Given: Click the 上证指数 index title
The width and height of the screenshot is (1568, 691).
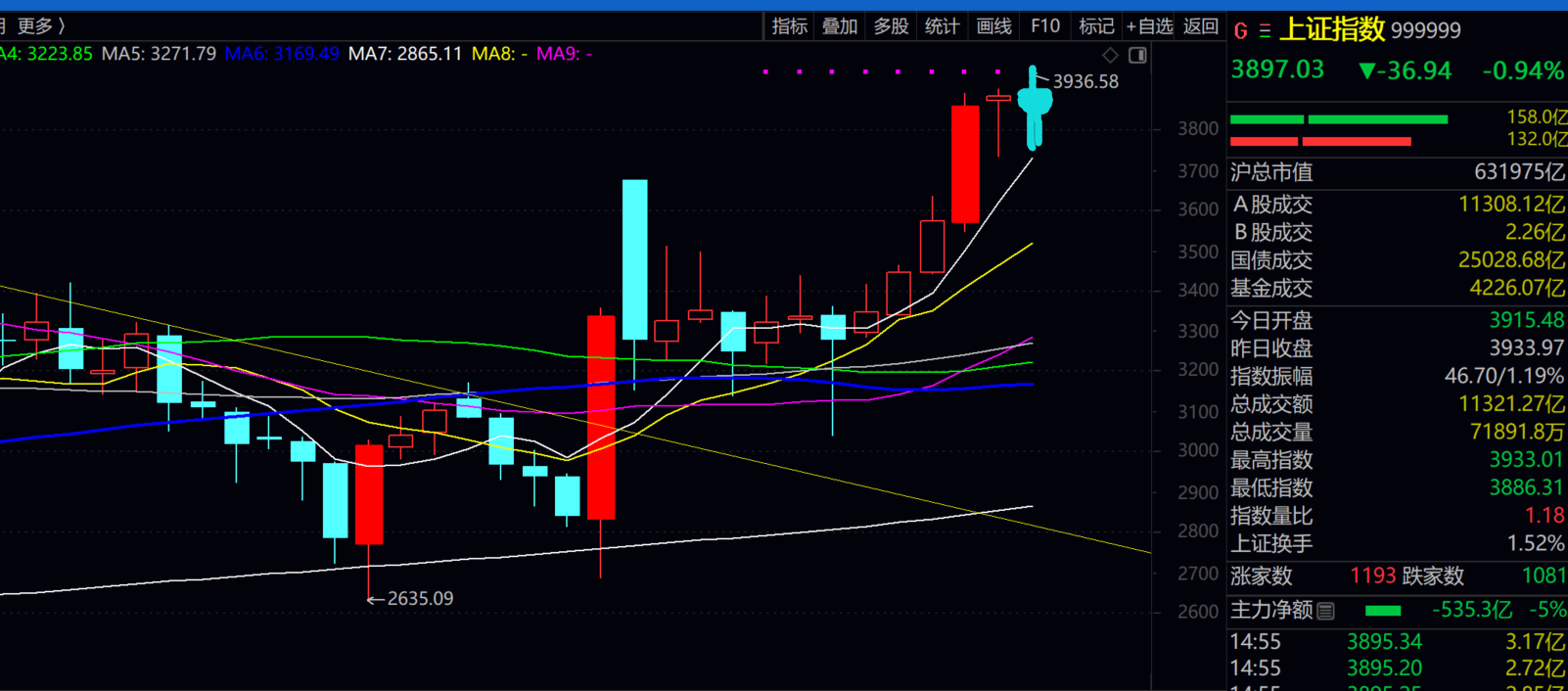Looking at the screenshot, I should coord(1332,30).
